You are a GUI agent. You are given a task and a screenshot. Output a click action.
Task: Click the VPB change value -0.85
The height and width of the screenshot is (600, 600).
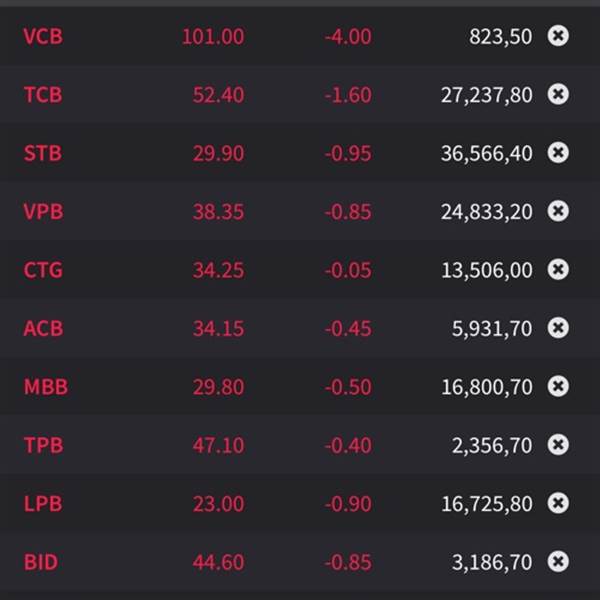(348, 212)
